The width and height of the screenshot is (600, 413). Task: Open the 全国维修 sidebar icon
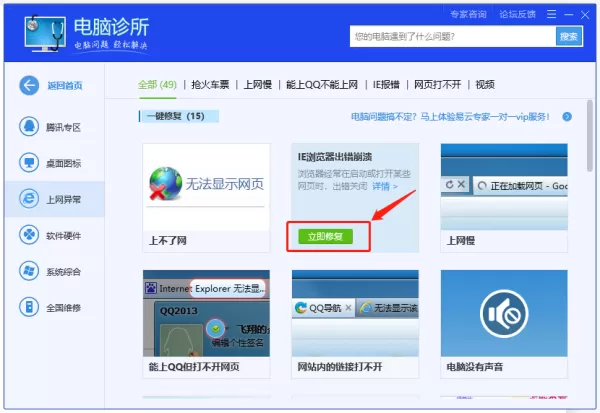(29, 307)
